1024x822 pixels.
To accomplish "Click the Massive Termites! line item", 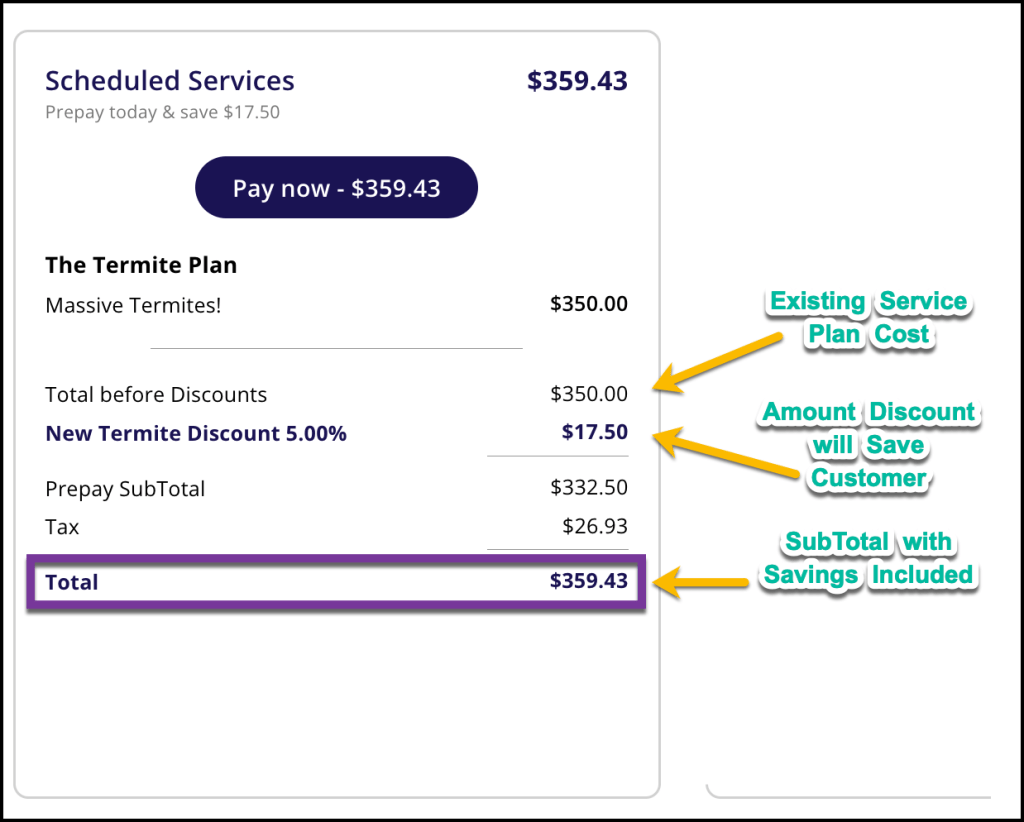I will [133, 305].
